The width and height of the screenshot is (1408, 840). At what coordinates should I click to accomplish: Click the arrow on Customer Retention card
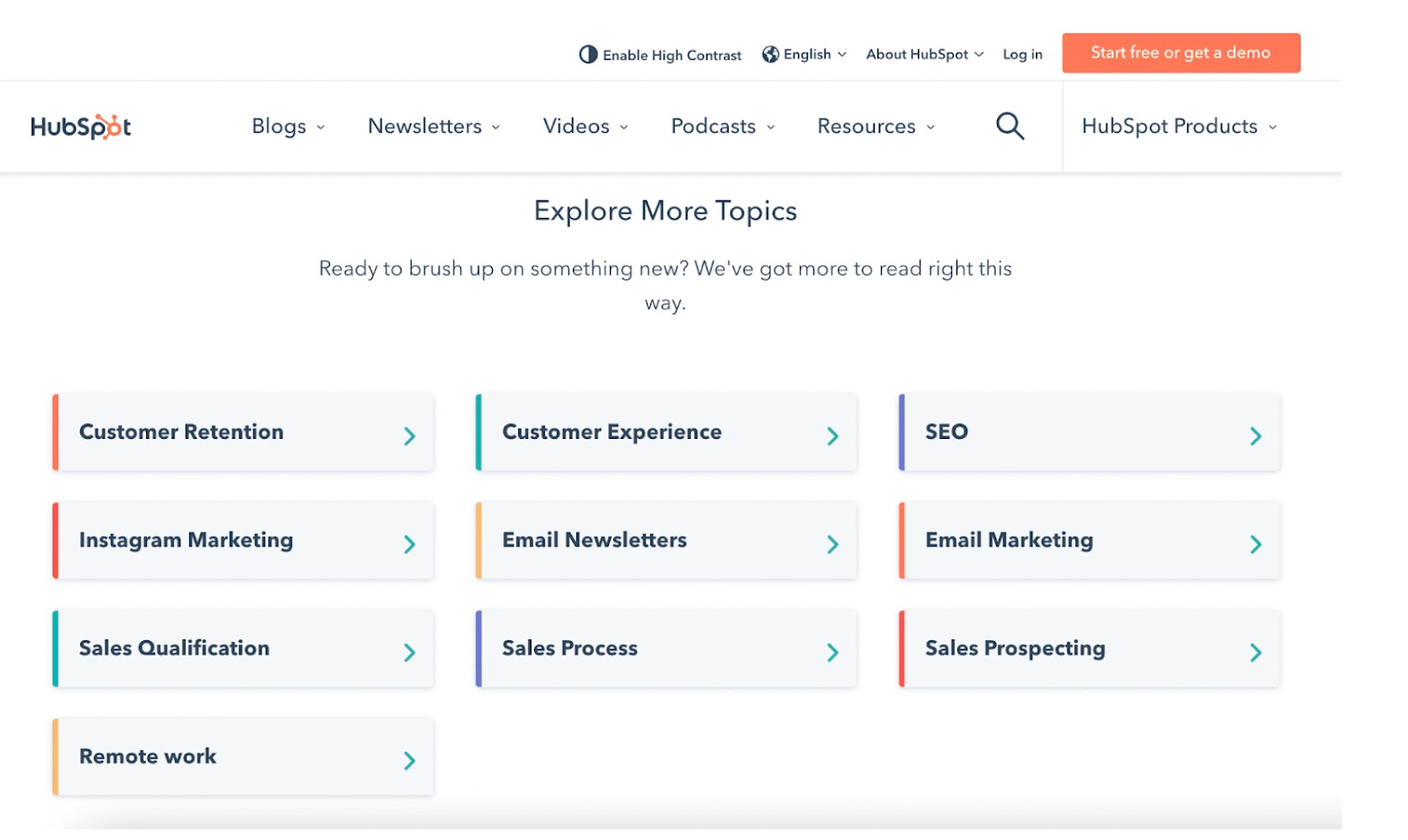pos(409,436)
